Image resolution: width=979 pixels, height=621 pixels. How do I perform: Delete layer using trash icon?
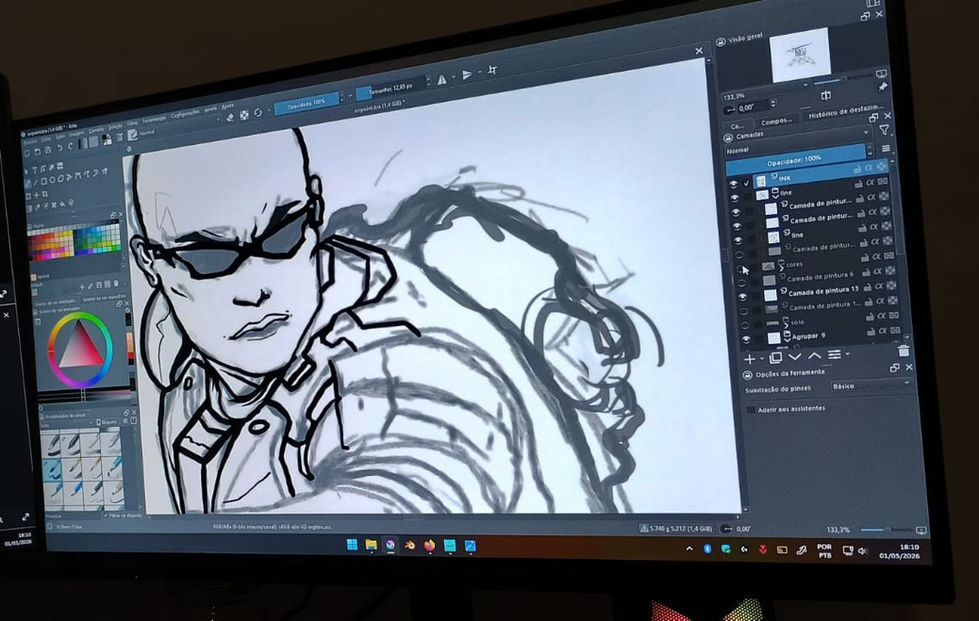coord(903,352)
